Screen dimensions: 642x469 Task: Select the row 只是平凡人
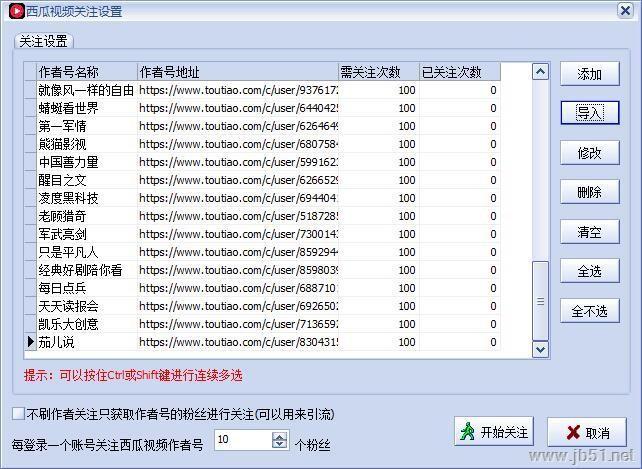pos(262,252)
